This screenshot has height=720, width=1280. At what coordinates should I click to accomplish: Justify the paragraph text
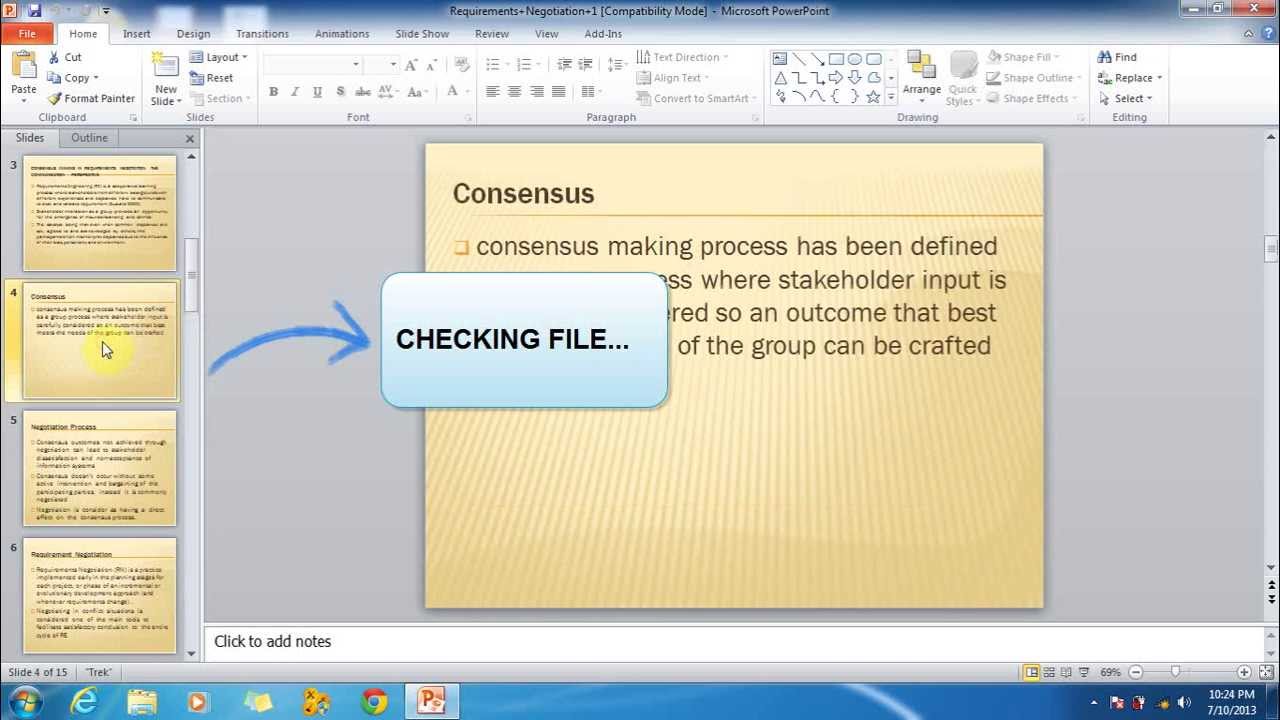point(559,92)
